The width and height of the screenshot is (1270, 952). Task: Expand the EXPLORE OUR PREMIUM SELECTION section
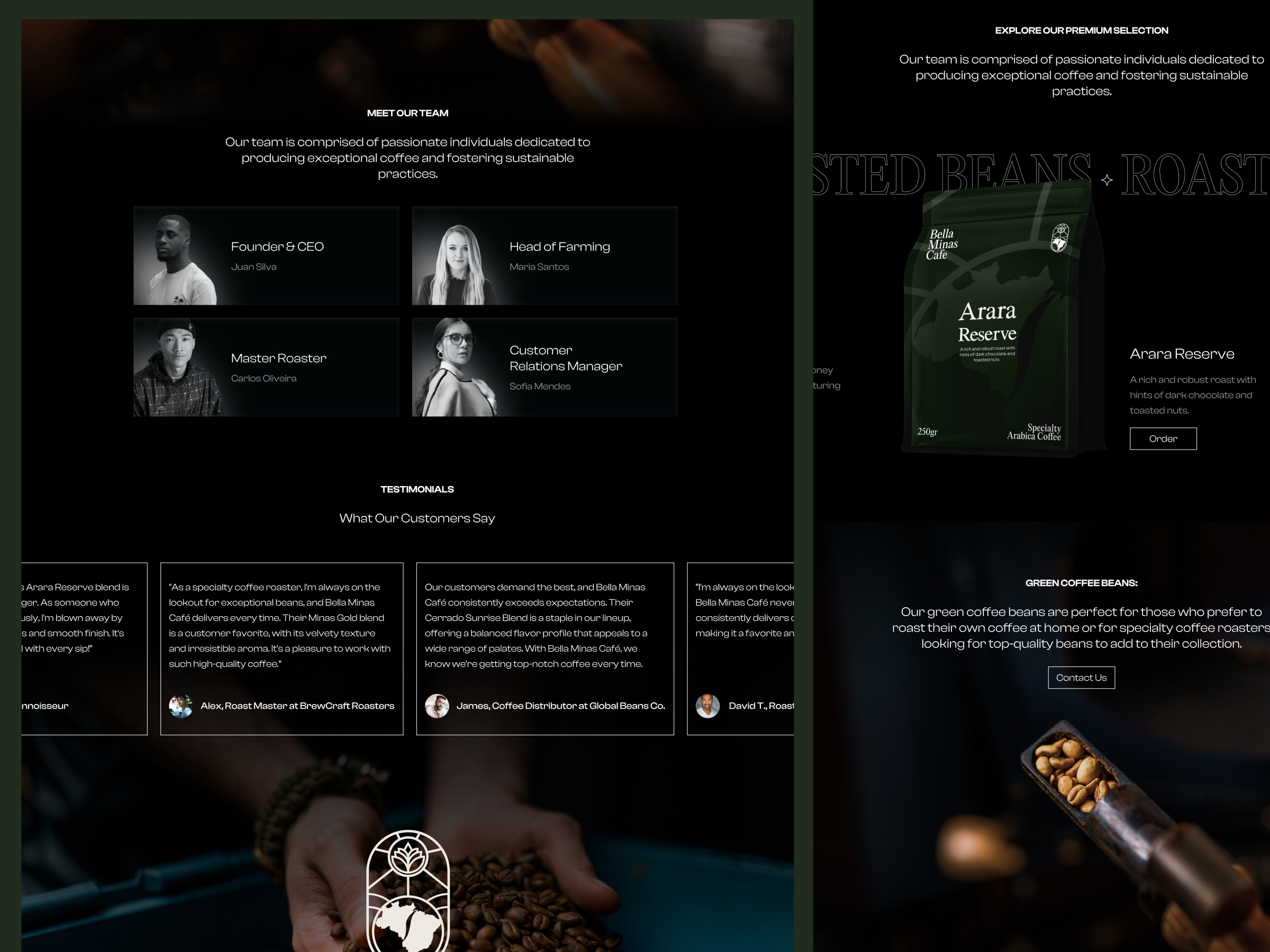(x=1081, y=30)
